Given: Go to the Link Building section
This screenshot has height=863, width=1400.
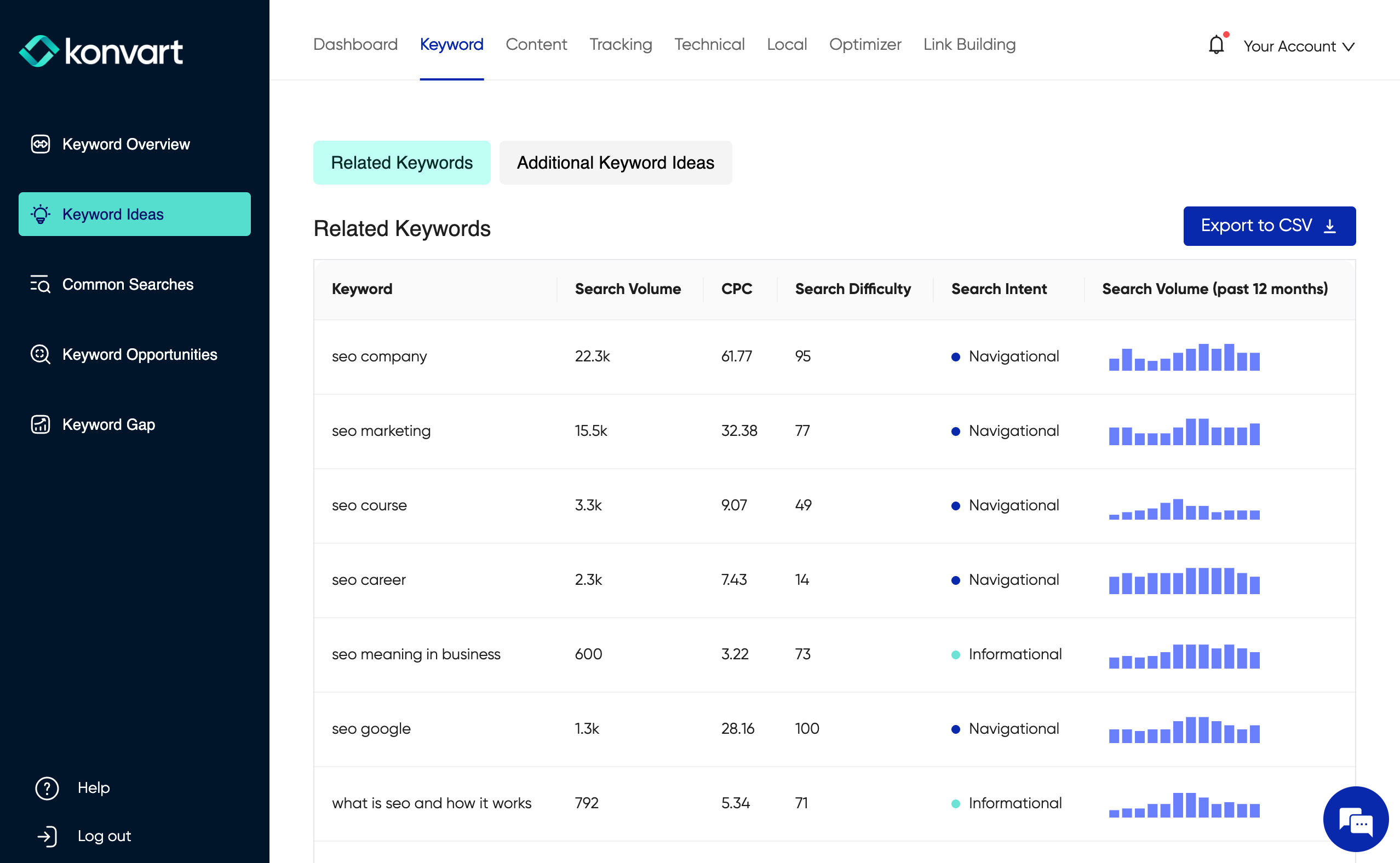Looking at the screenshot, I should tap(969, 44).
